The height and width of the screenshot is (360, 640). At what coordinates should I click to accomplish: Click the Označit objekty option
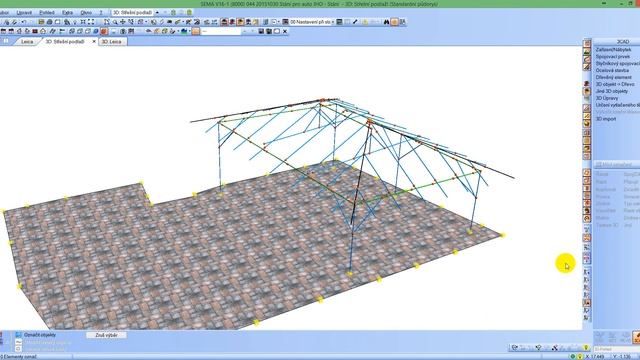[40, 335]
